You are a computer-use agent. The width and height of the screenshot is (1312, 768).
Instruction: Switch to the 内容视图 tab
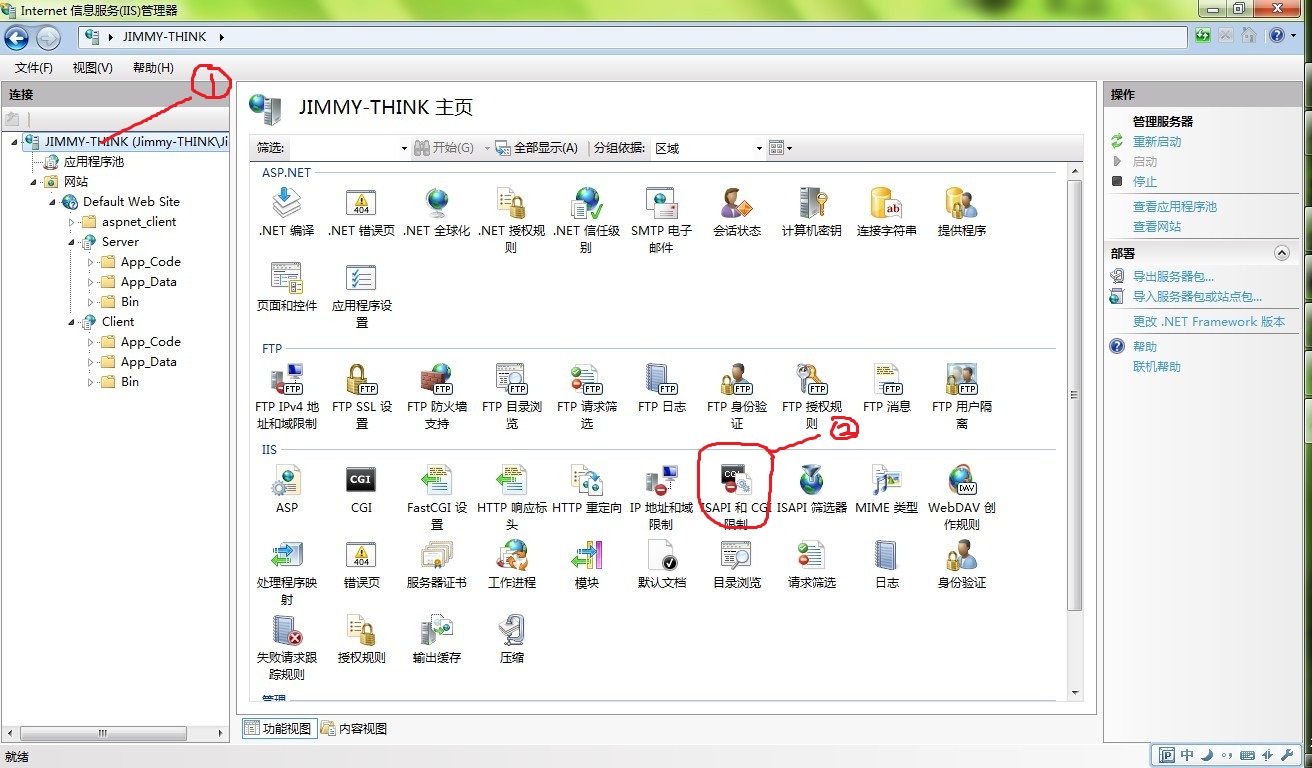tap(354, 729)
